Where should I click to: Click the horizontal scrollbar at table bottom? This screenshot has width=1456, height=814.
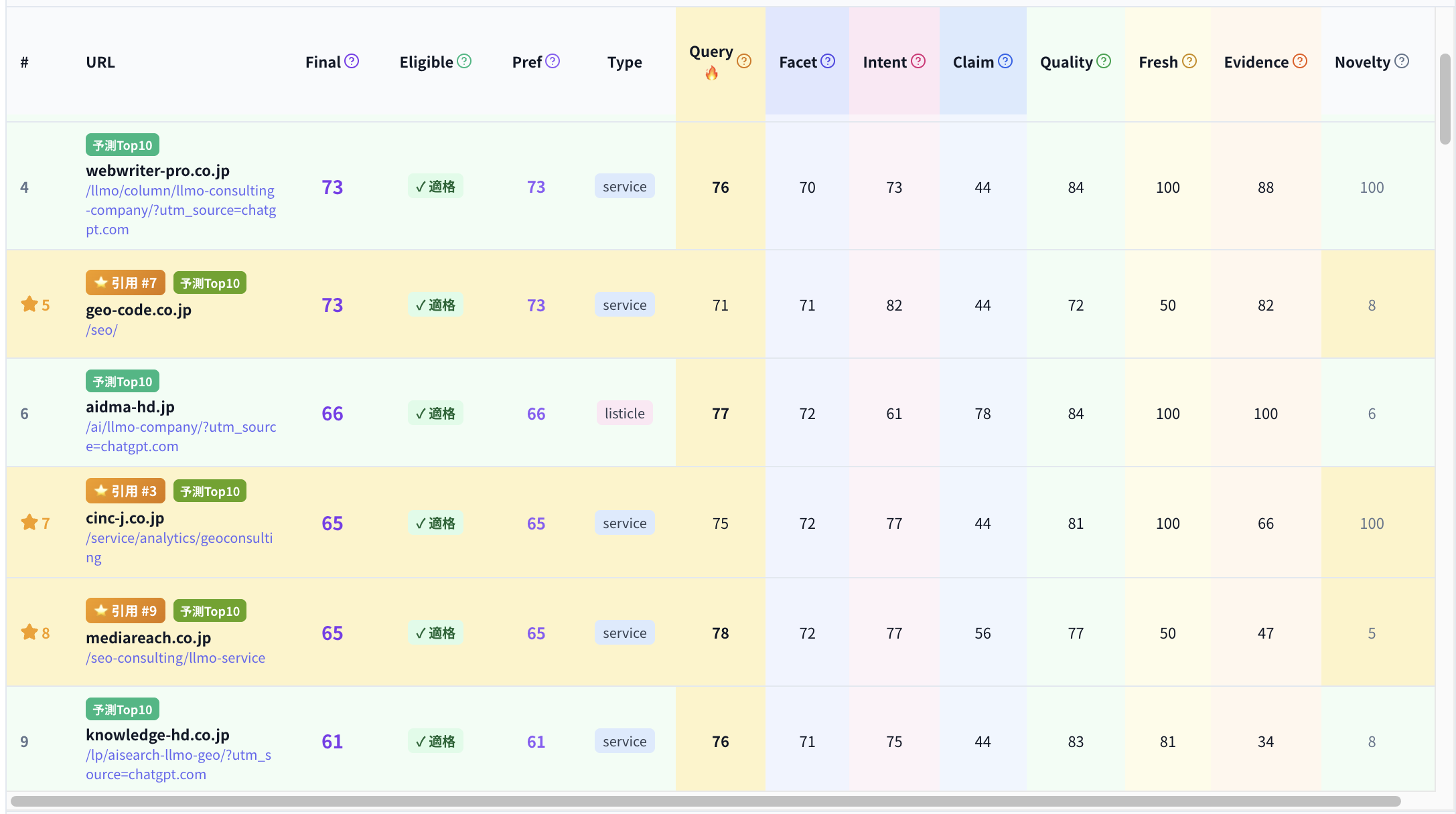coord(705,801)
